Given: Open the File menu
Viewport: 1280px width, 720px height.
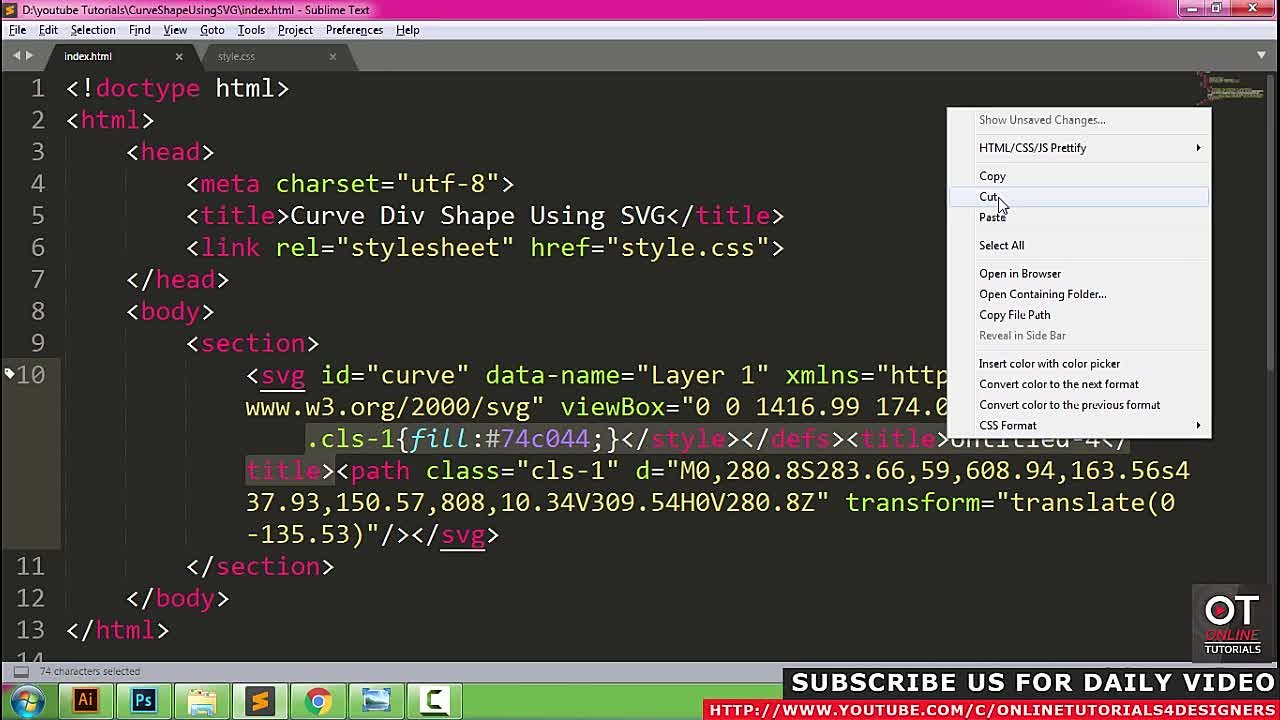Looking at the screenshot, I should point(17,30).
